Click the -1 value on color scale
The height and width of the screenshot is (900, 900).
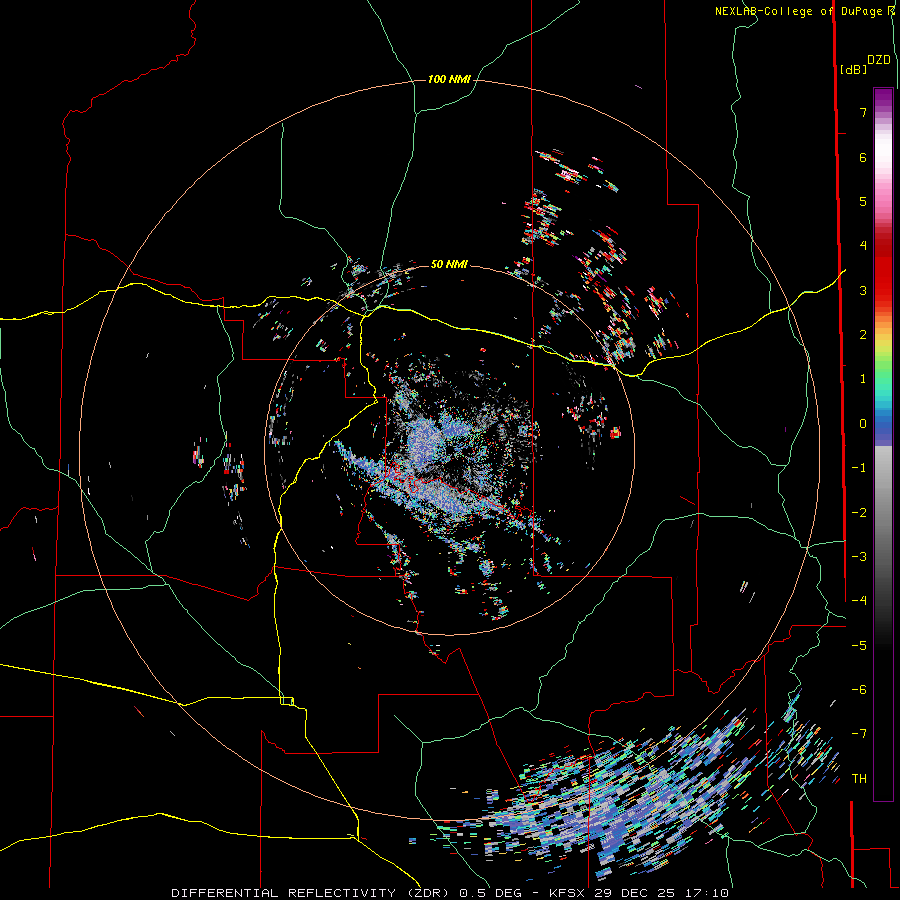[859, 468]
